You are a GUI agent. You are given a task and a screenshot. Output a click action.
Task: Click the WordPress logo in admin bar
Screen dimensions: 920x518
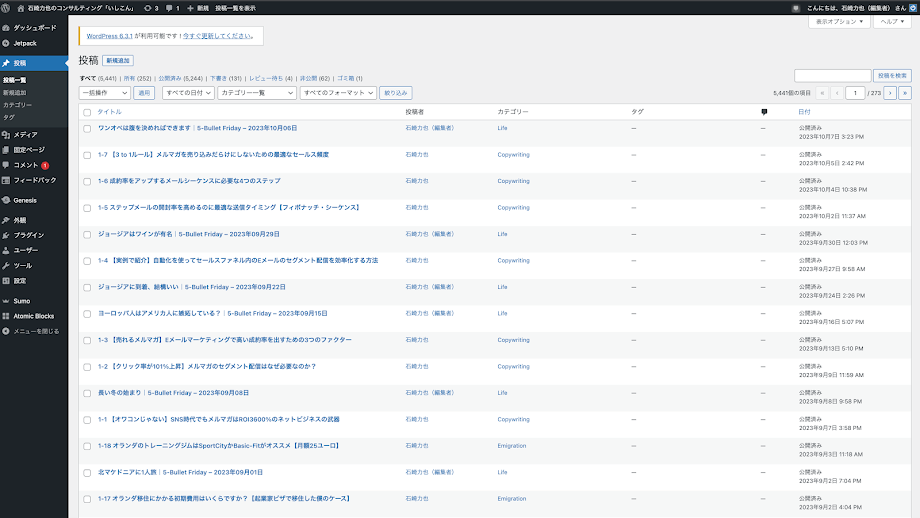pos(6,7)
